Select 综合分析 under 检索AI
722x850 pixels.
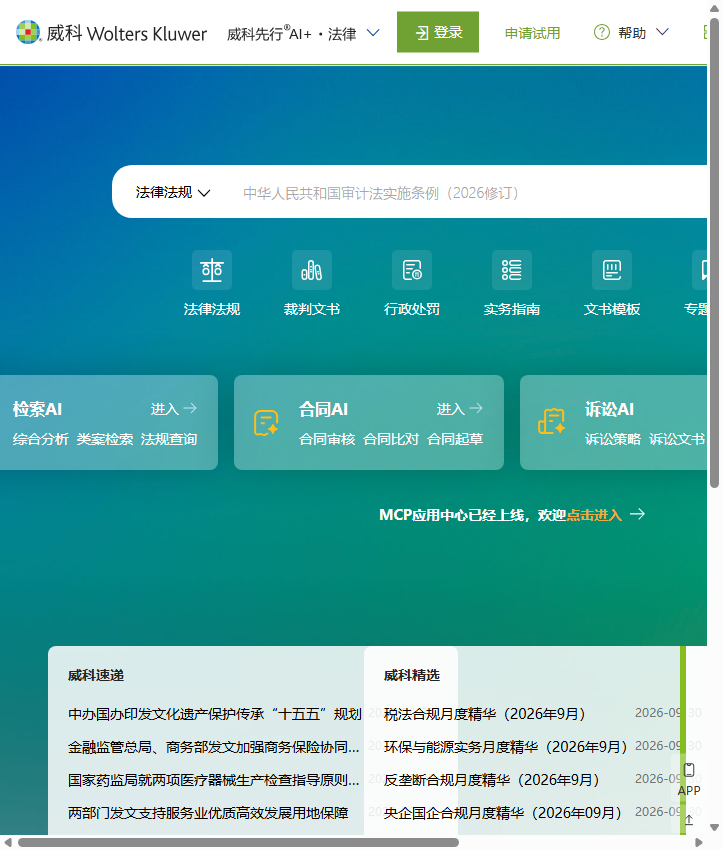[x=41, y=439]
